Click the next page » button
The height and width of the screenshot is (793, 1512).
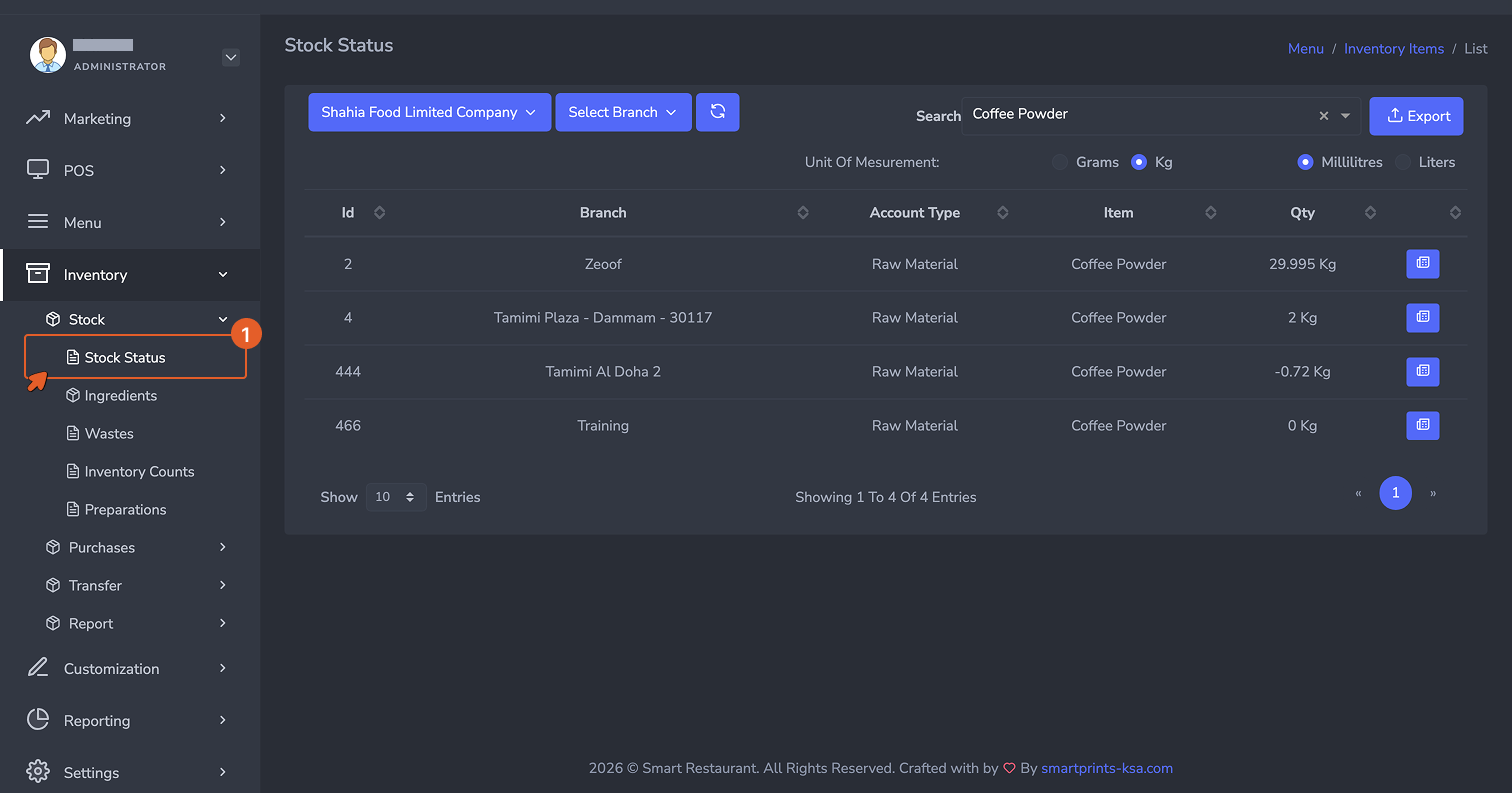1433,493
